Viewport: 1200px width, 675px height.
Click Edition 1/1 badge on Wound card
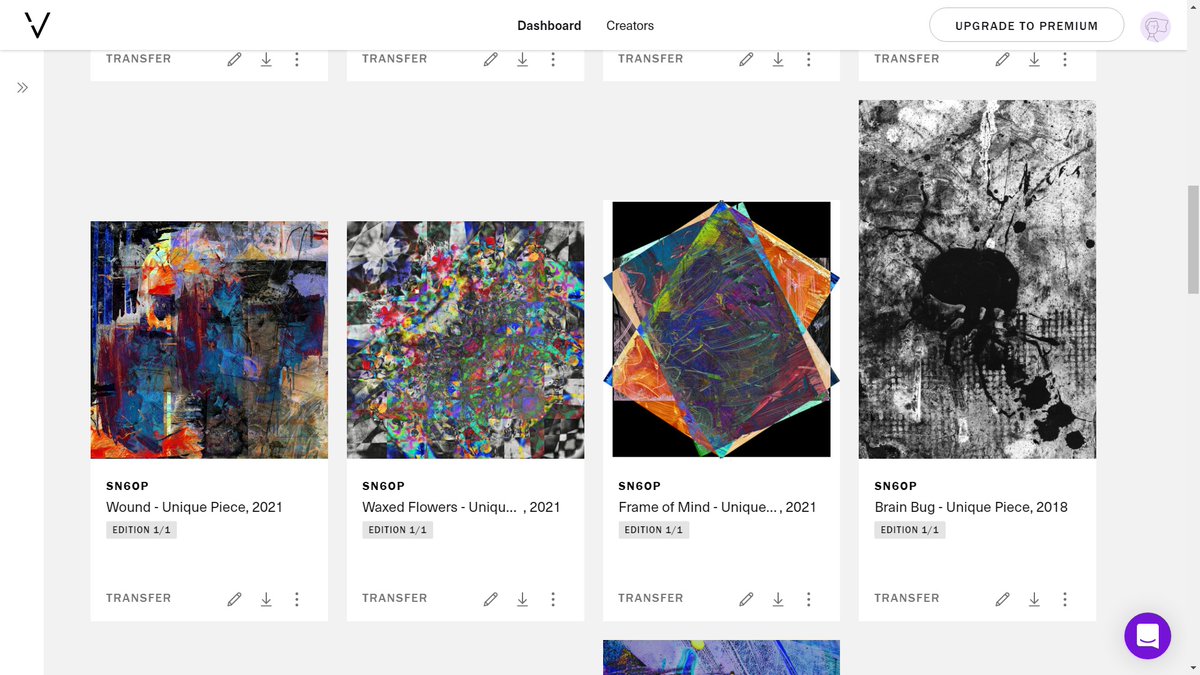click(141, 530)
